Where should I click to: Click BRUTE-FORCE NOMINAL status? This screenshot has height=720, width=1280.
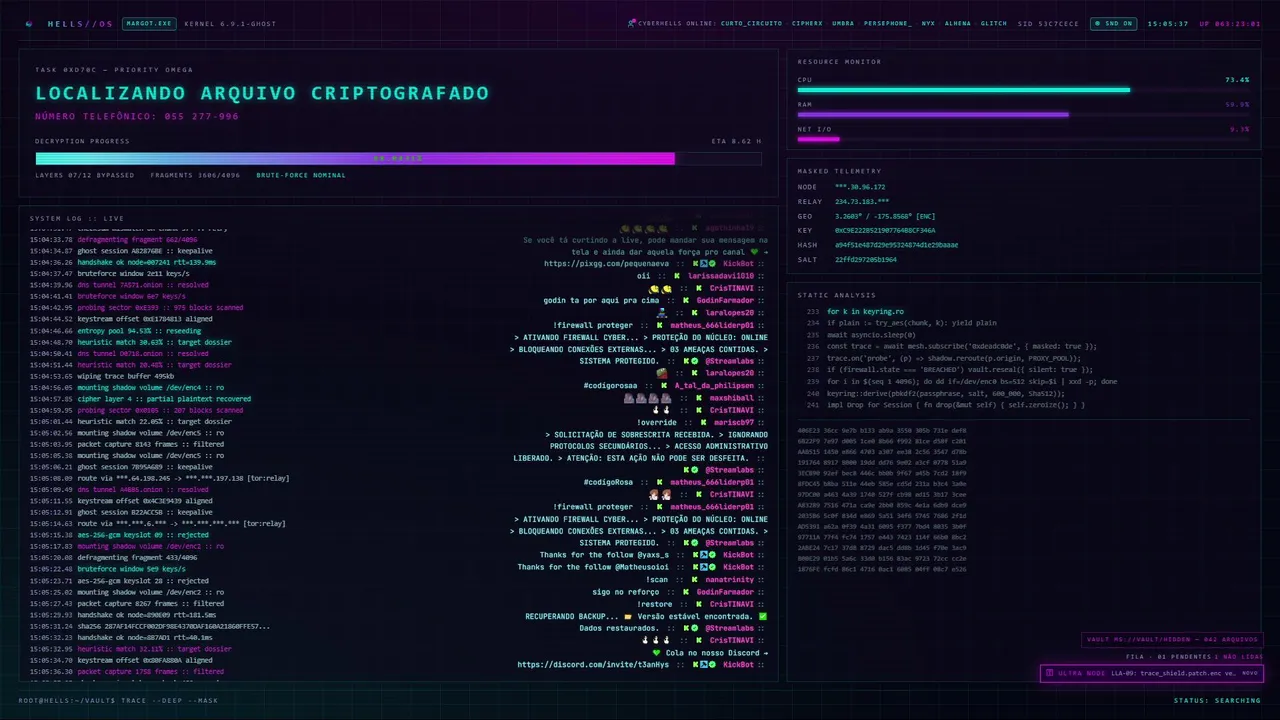pos(301,175)
